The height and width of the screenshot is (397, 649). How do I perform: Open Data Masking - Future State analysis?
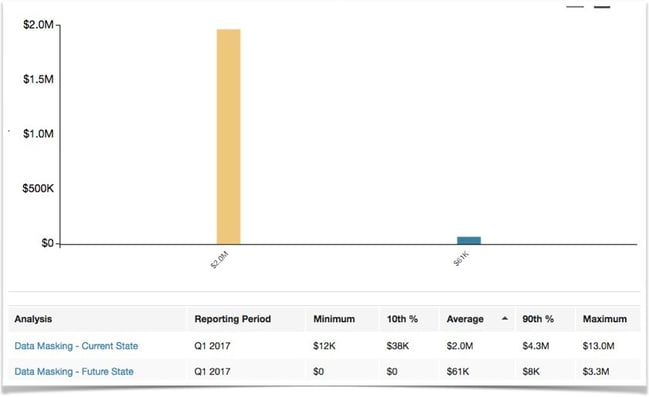point(74,371)
